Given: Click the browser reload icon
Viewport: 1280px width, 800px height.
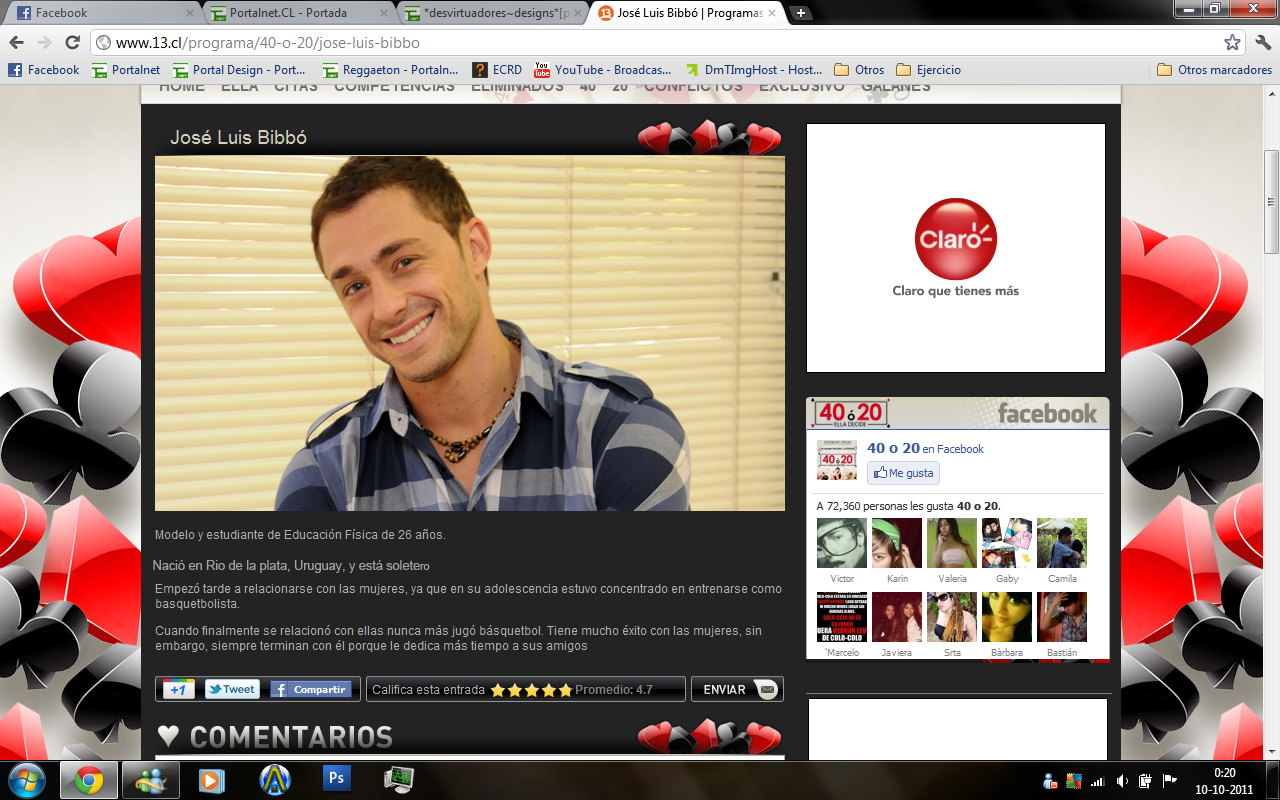Looking at the screenshot, I should click(72, 43).
